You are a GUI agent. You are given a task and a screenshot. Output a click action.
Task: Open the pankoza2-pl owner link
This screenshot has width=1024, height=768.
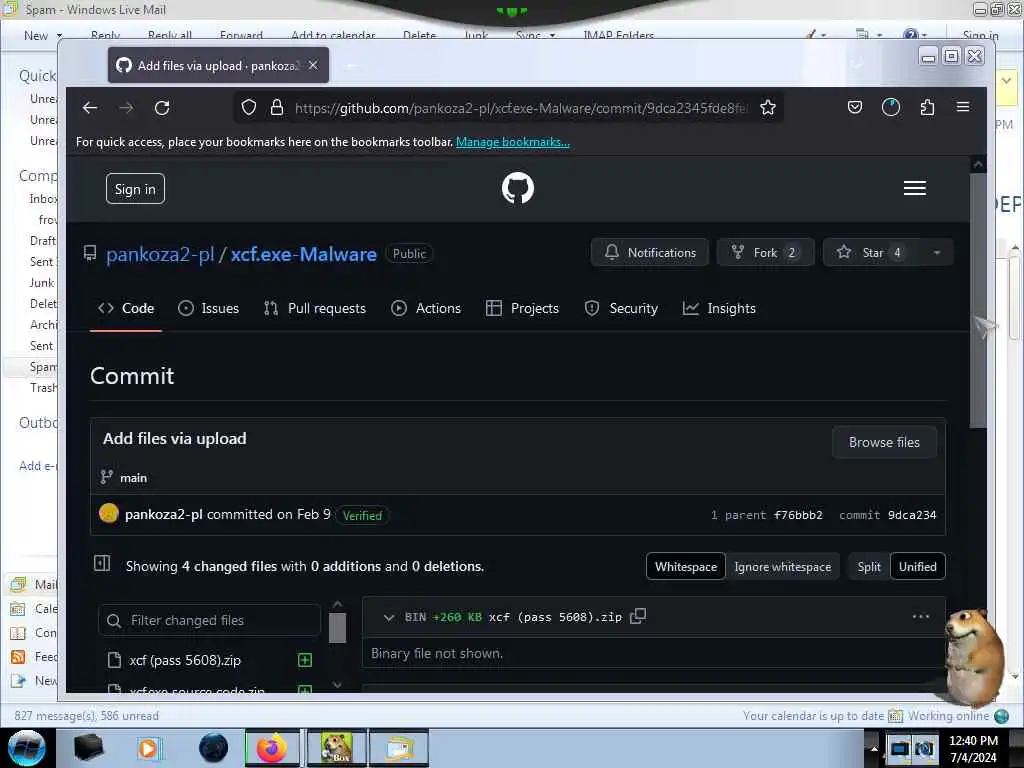click(x=160, y=254)
